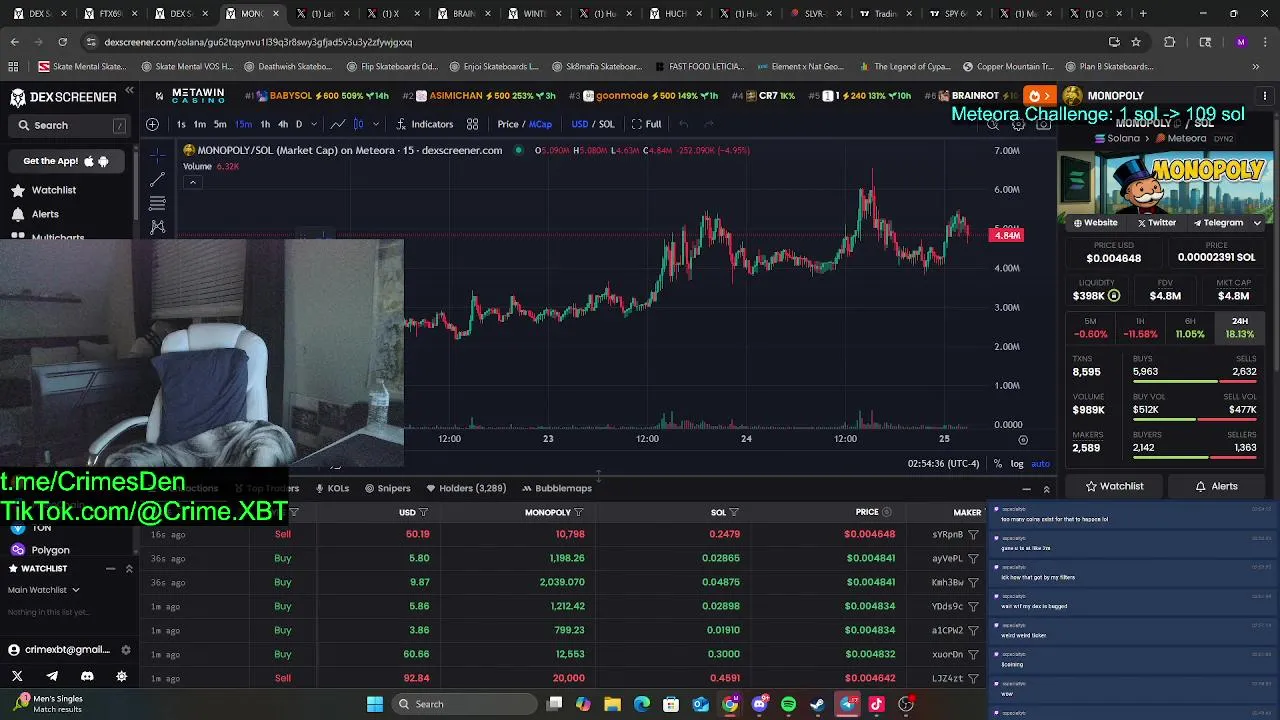
Task: Open Watchlist in the left sidebar
Action: point(44,190)
